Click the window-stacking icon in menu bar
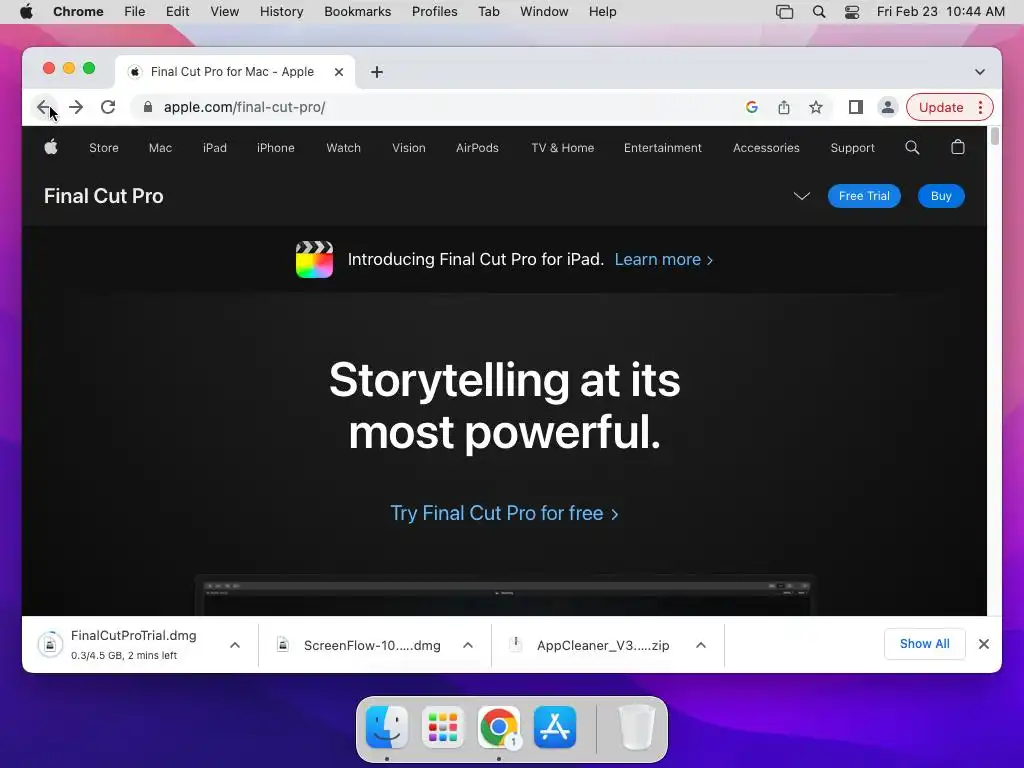This screenshot has height=768, width=1024. 784,12
